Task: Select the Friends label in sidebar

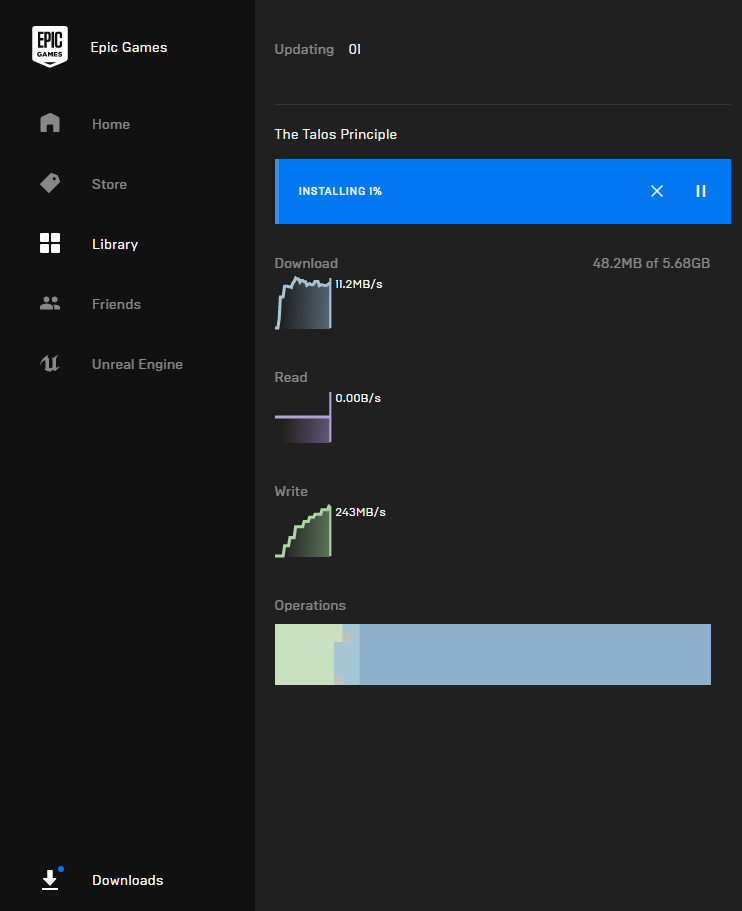Action: pyautogui.click(x=116, y=304)
